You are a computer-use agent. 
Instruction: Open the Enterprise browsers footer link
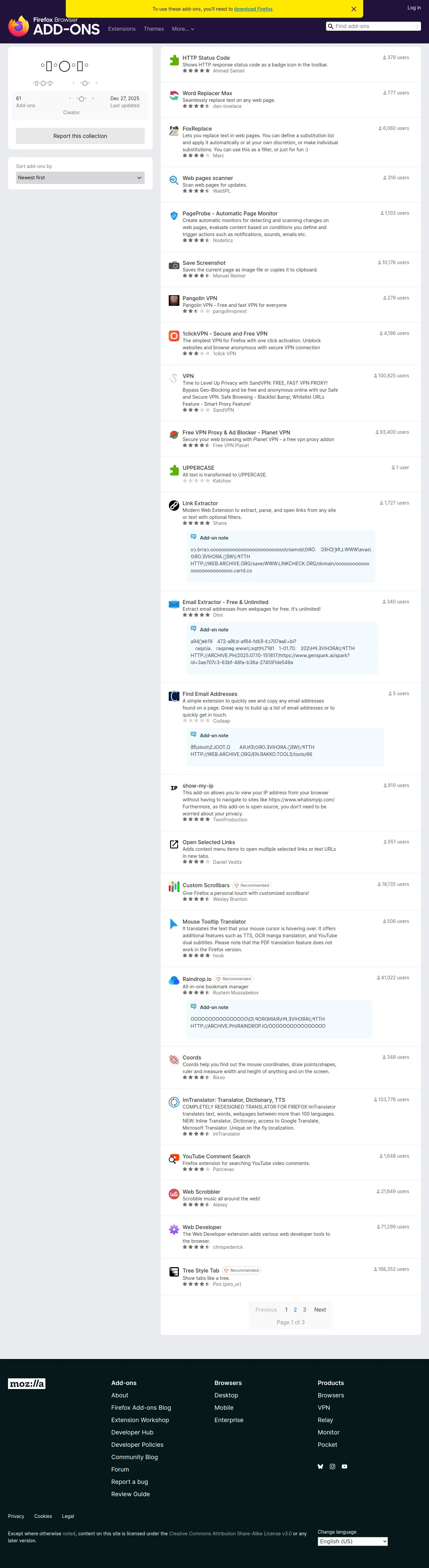pyautogui.click(x=229, y=1420)
